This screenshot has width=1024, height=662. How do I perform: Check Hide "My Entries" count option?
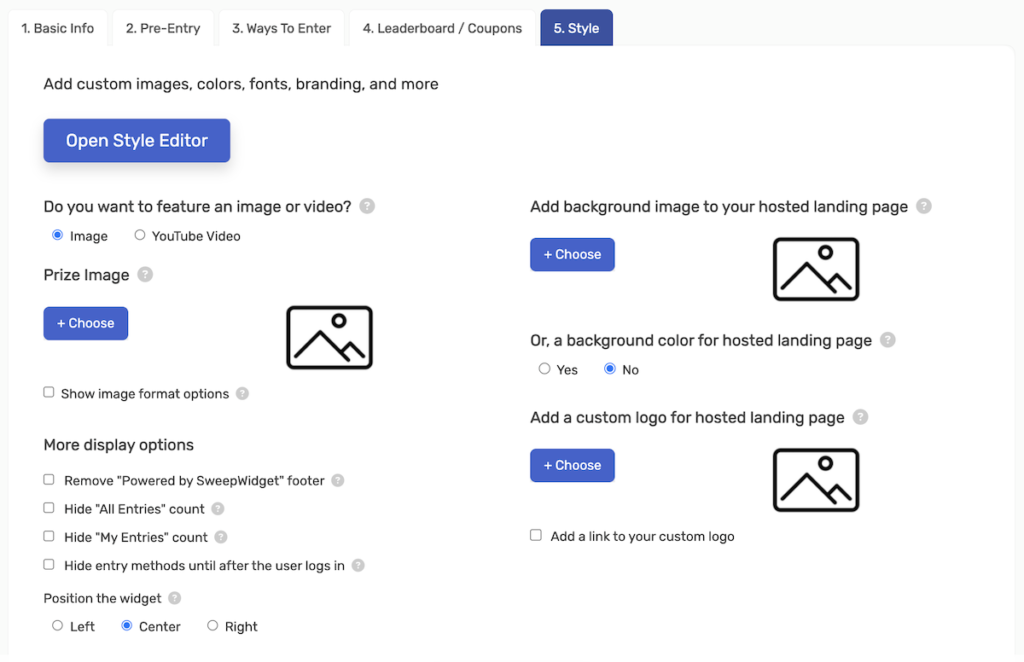[x=49, y=536]
